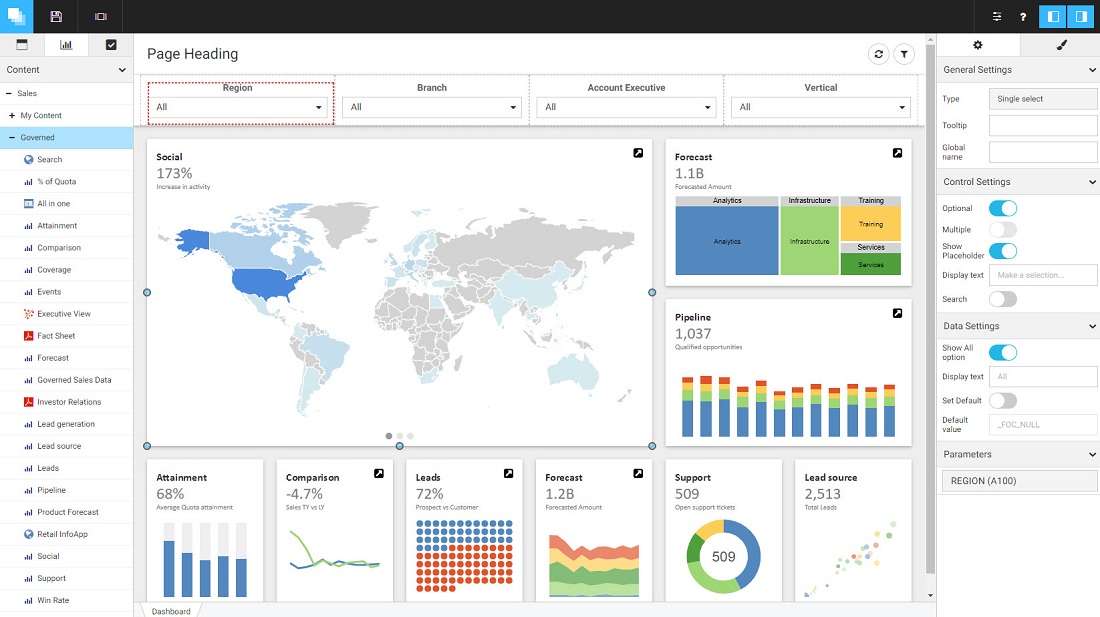The width and height of the screenshot is (1100, 617).
Task: Switch to the checkbox controls tab in the left panel
Action: click(111, 45)
